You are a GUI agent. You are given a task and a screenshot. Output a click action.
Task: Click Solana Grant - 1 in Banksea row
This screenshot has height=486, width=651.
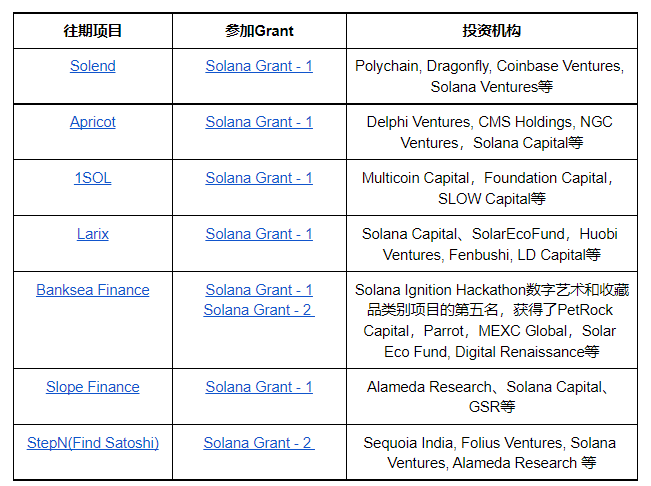pos(259,290)
